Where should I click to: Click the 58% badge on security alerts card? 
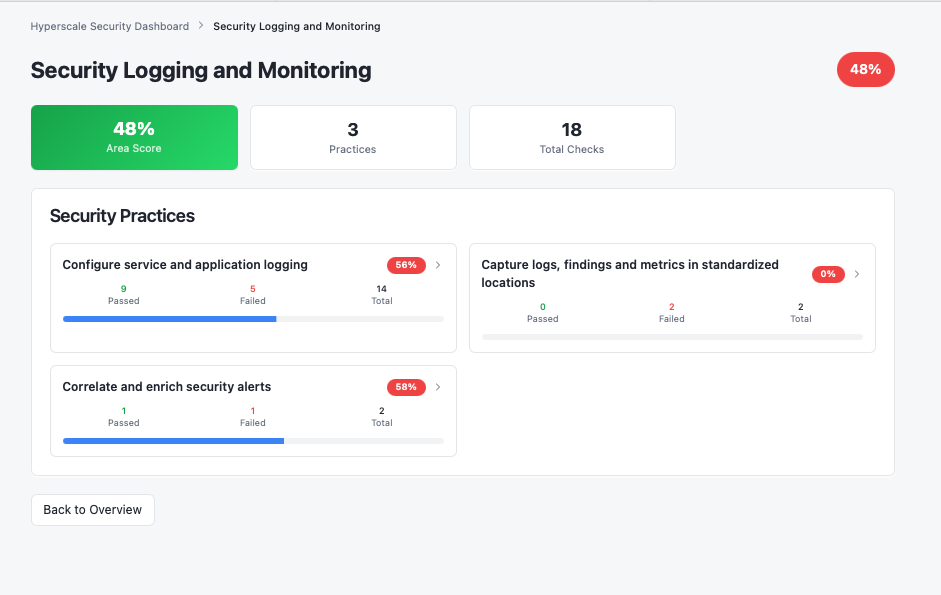click(x=405, y=387)
